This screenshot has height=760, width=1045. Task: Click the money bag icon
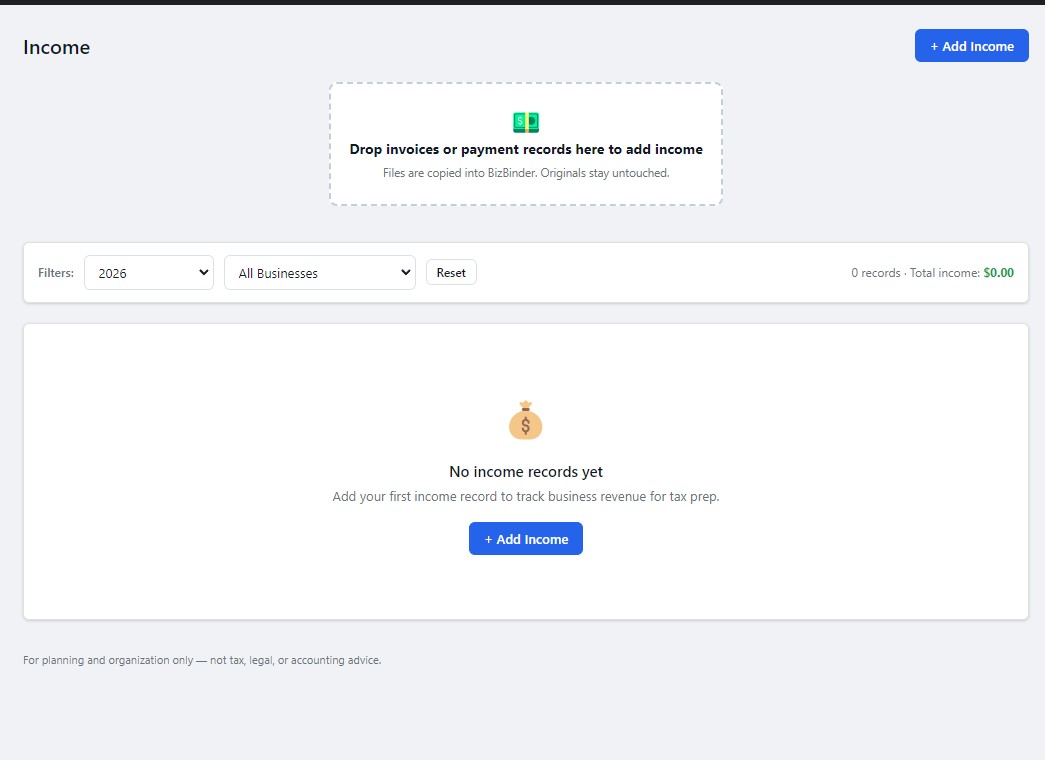[526, 420]
